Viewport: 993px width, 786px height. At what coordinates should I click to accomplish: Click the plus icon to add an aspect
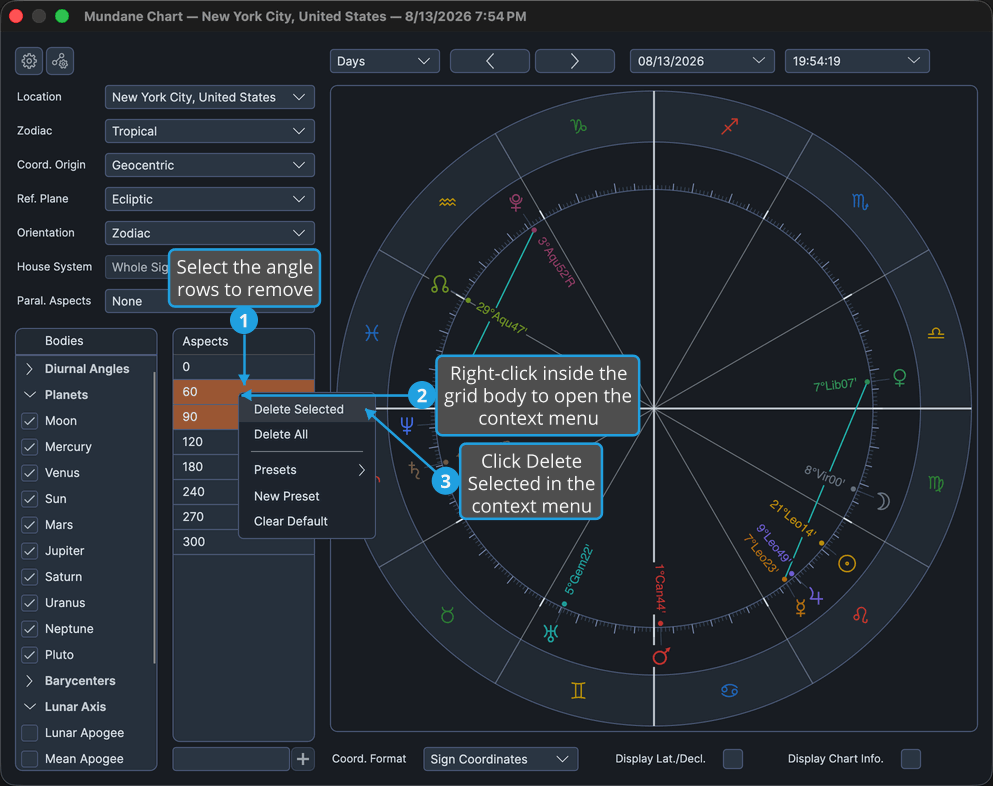303,759
